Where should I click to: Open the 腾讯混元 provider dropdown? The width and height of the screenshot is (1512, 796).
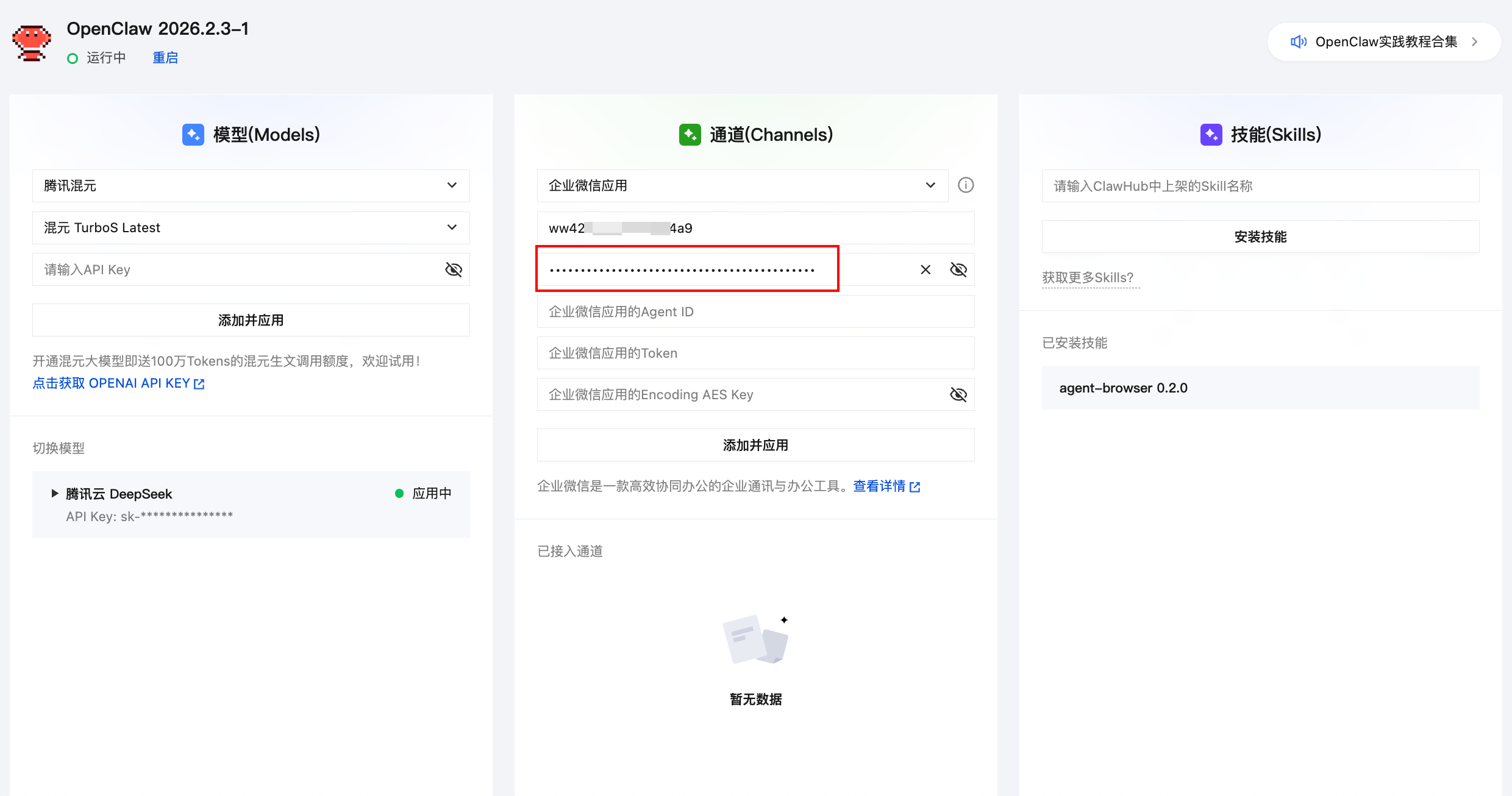pyautogui.click(x=251, y=186)
